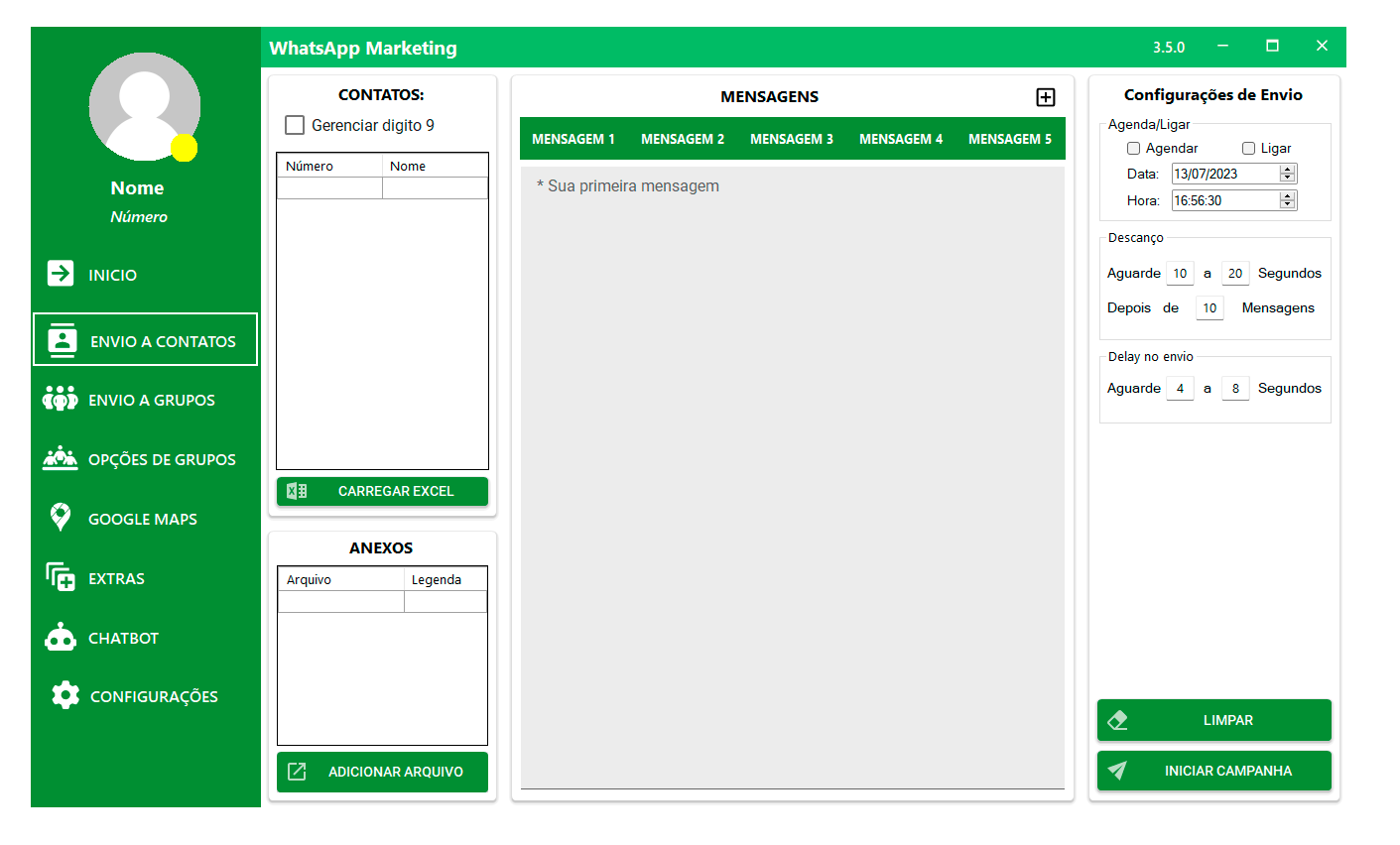Click the Hora field up arrow

tap(1287, 196)
